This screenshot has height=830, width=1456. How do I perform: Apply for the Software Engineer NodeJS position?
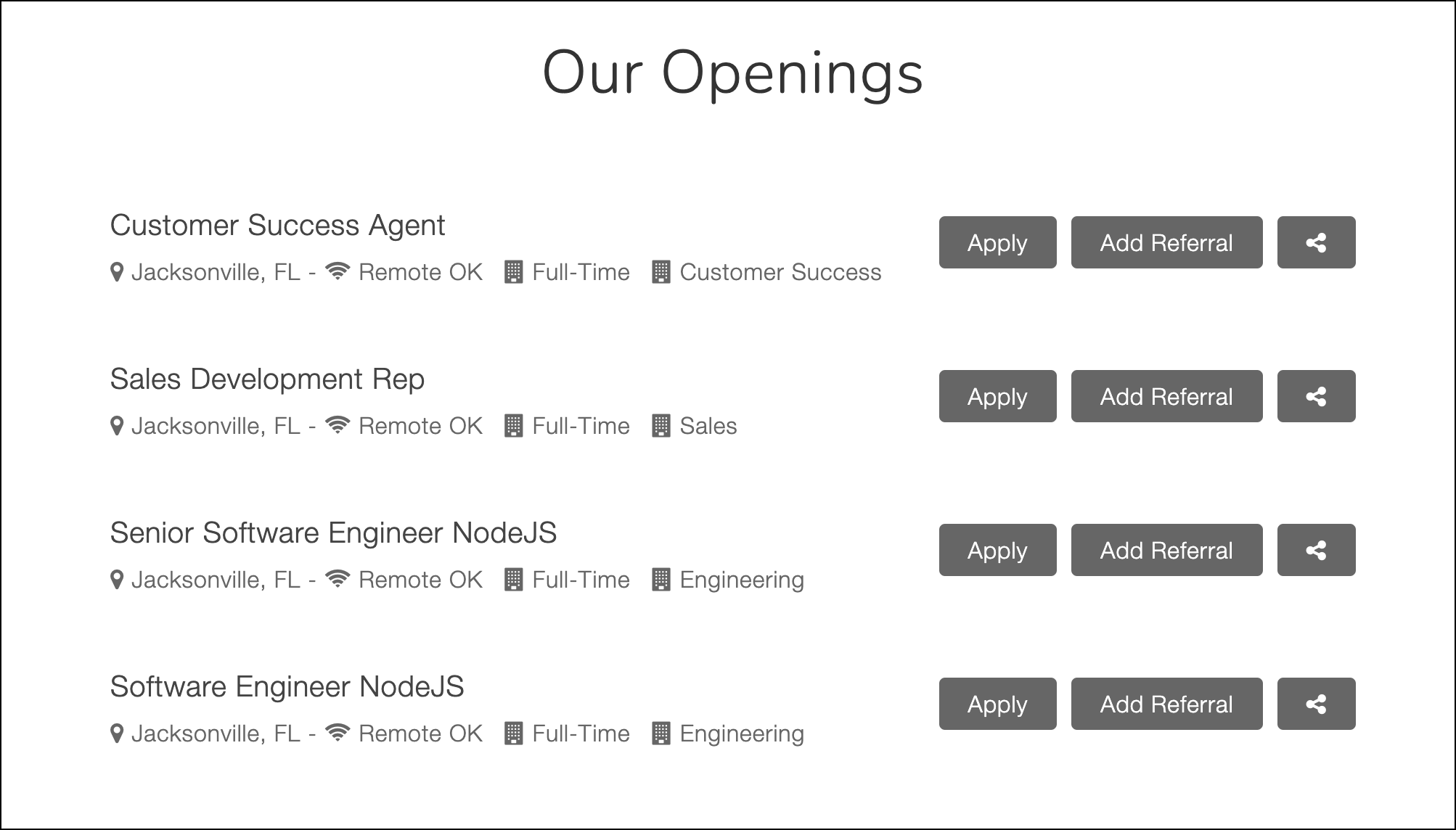pos(997,705)
